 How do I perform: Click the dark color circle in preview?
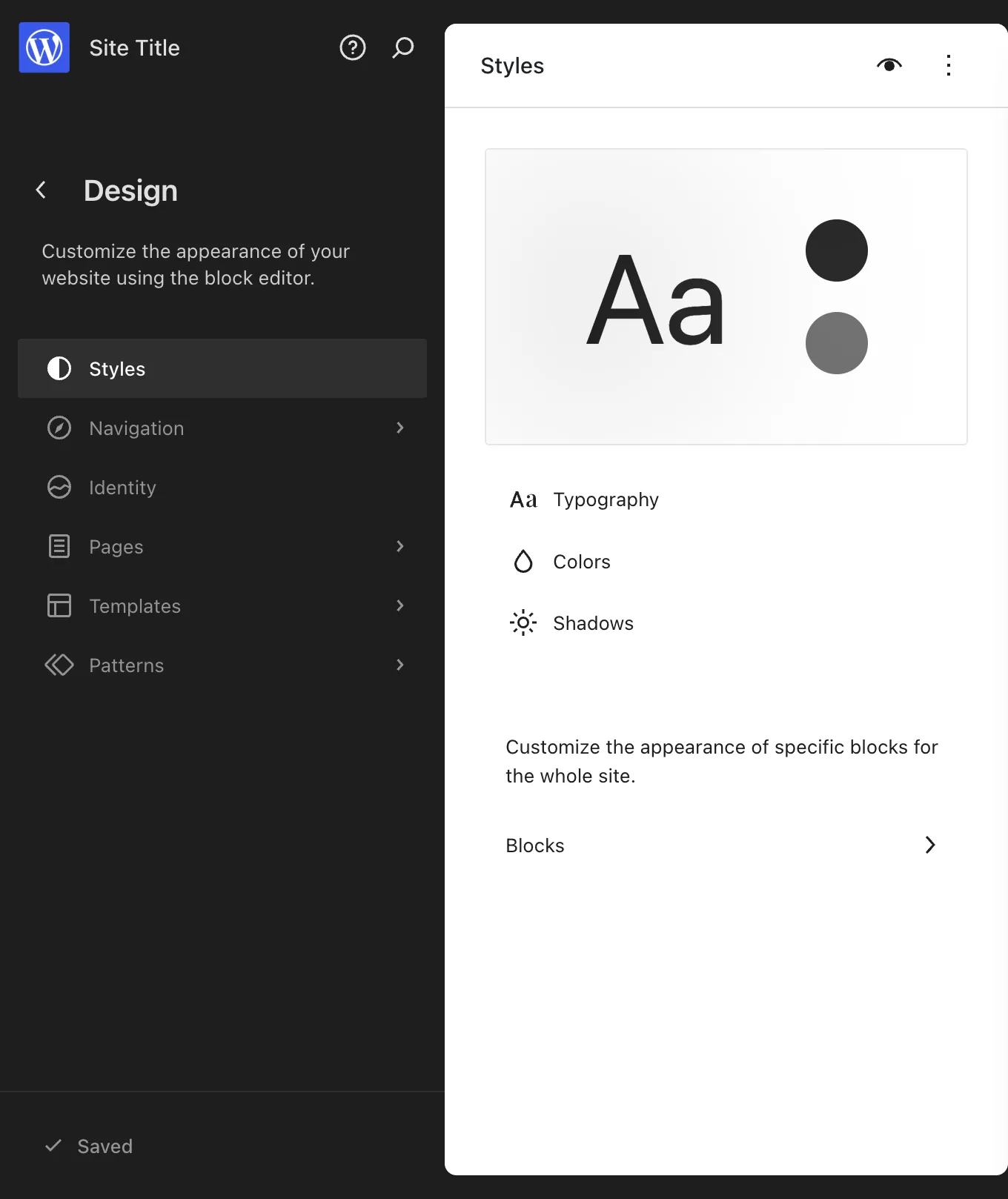click(x=837, y=250)
